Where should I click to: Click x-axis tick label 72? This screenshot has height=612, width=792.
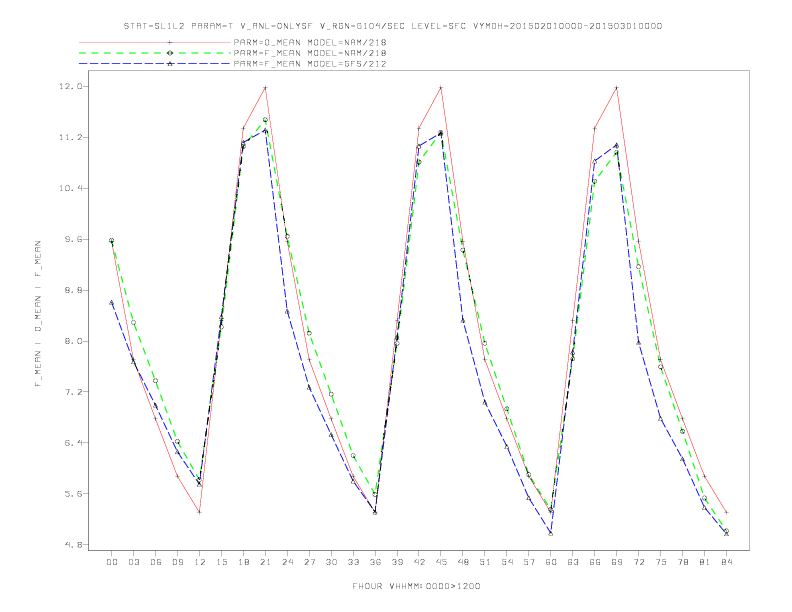[638, 562]
